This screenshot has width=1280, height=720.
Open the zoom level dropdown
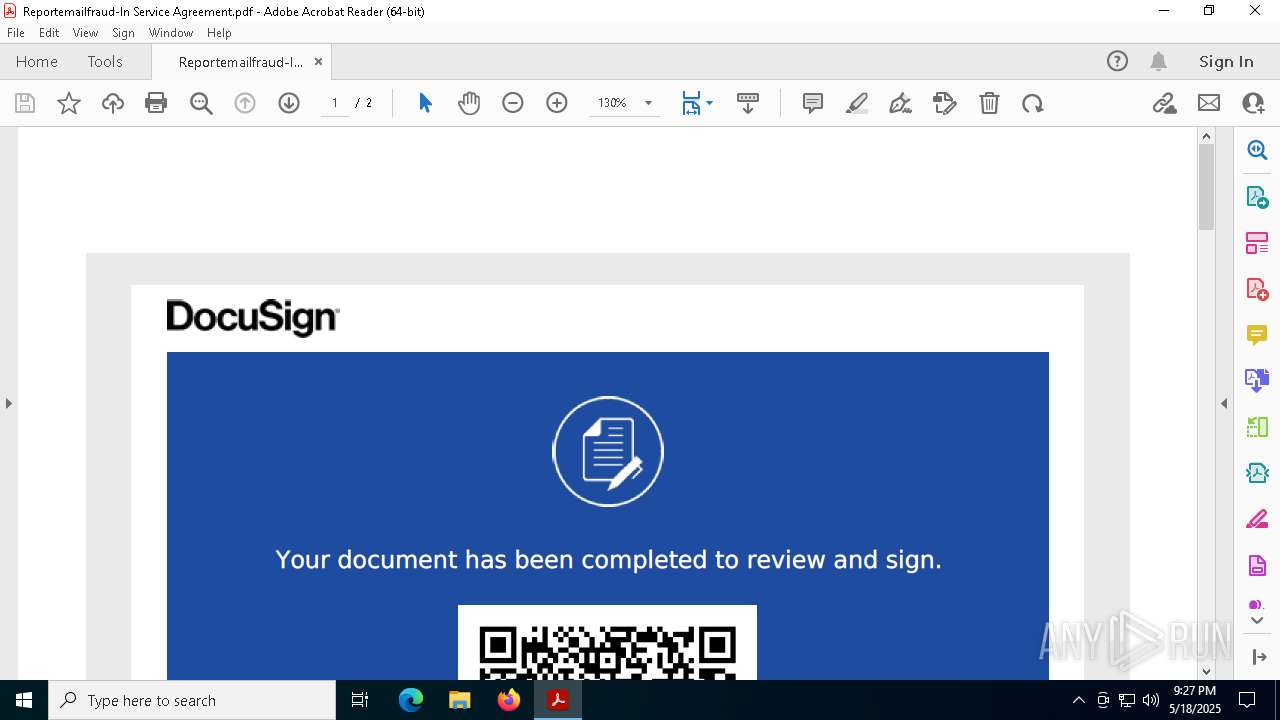click(648, 103)
